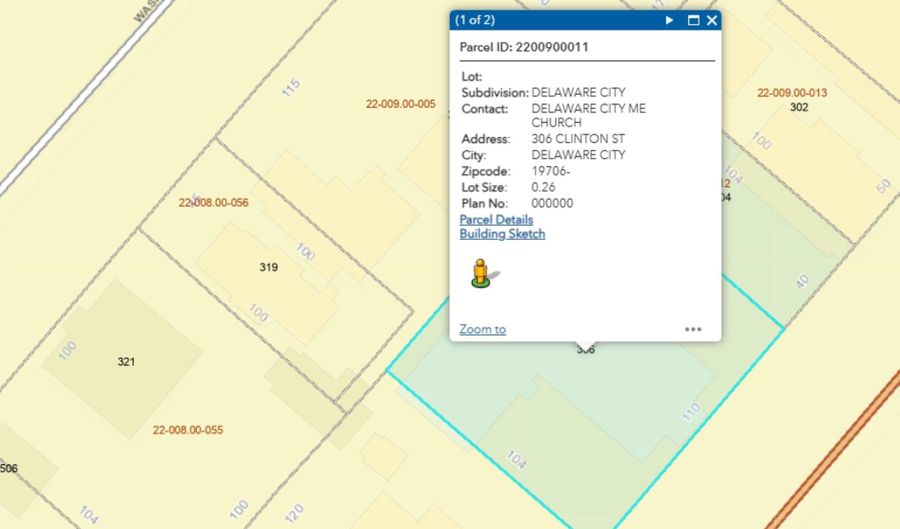This screenshot has height=529, width=900.
Task: Click the 110 dimension label on highlighted parcel
Action: (690, 411)
